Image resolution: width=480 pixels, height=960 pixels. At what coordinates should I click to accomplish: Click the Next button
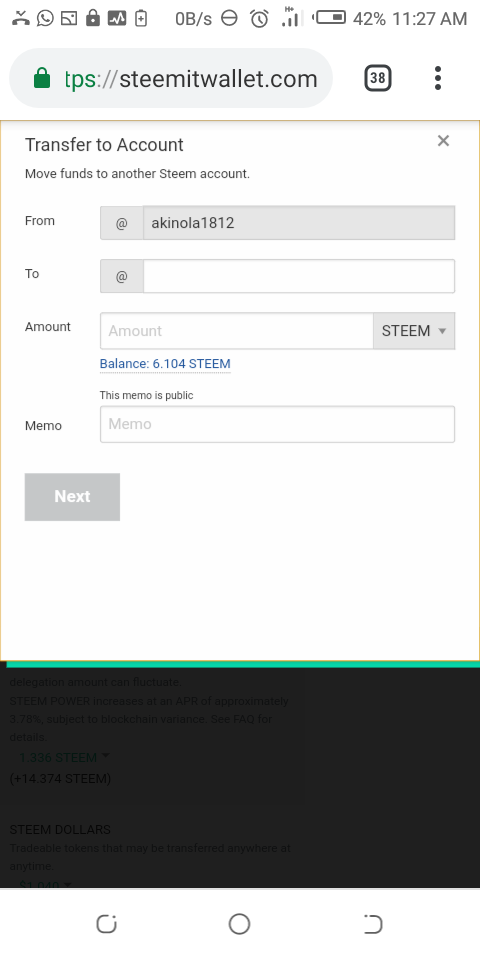coord(72,497)
